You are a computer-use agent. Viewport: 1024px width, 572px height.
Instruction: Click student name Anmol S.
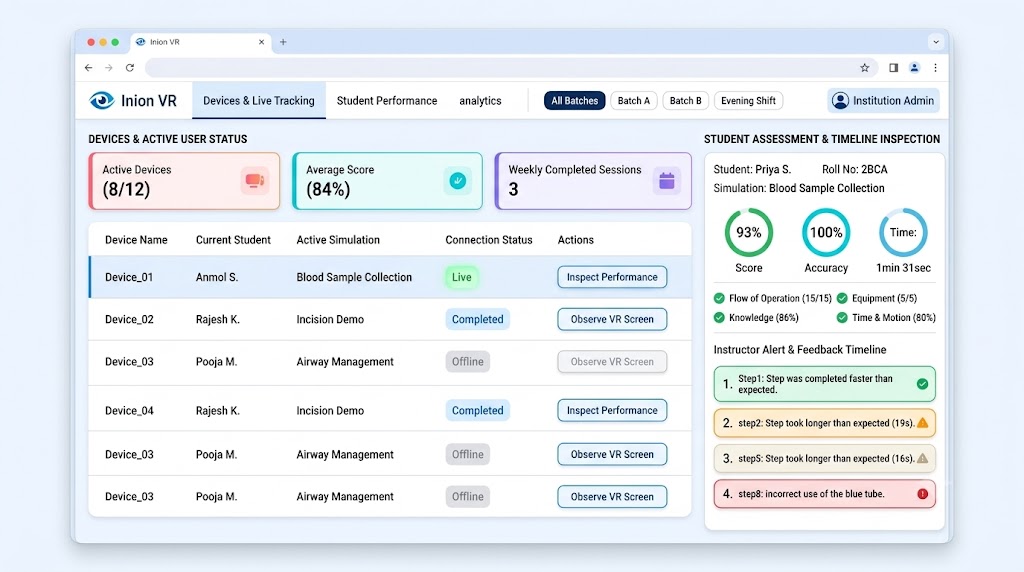[217, 277]
